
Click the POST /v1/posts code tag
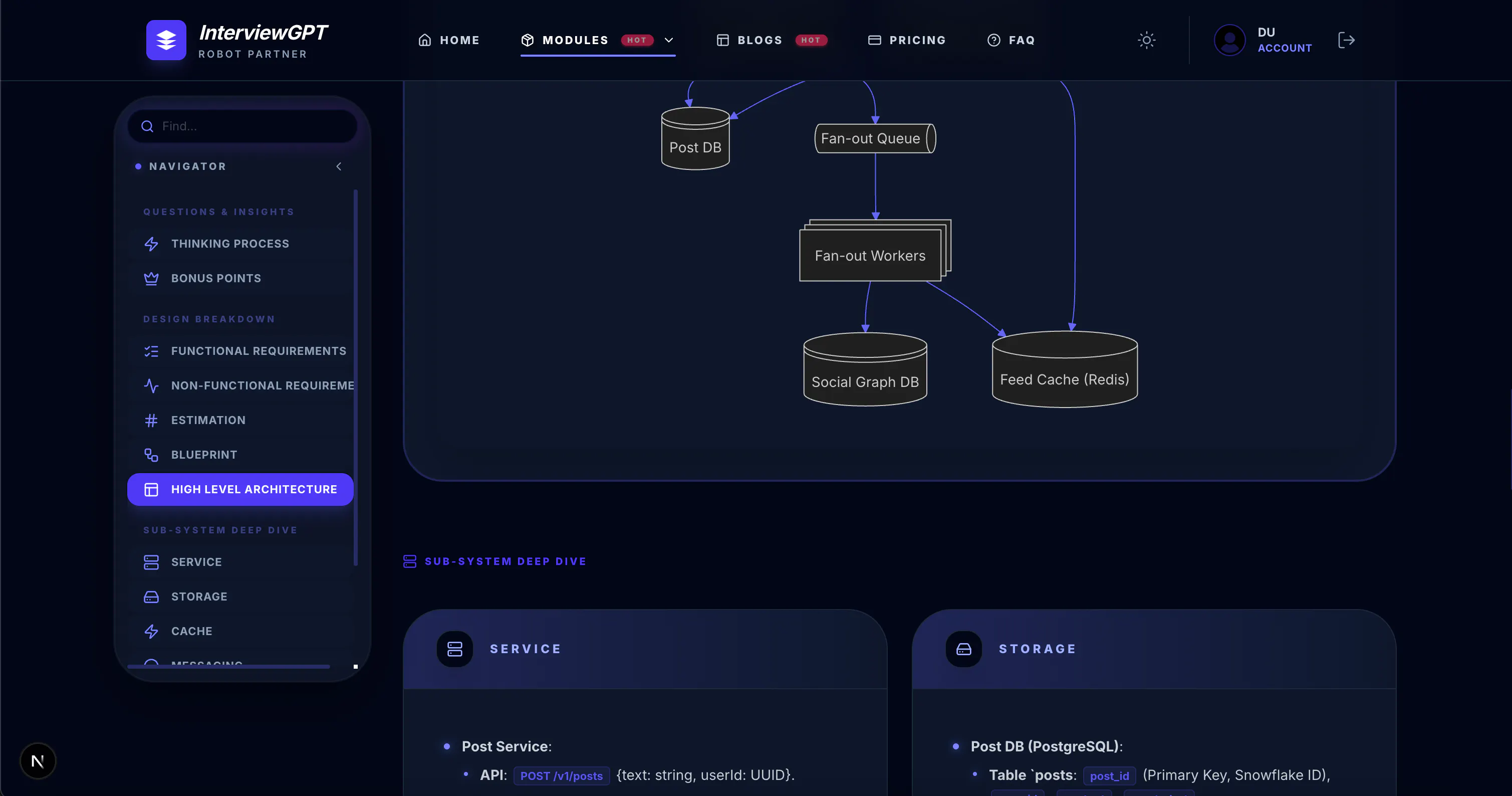(561, 776)
